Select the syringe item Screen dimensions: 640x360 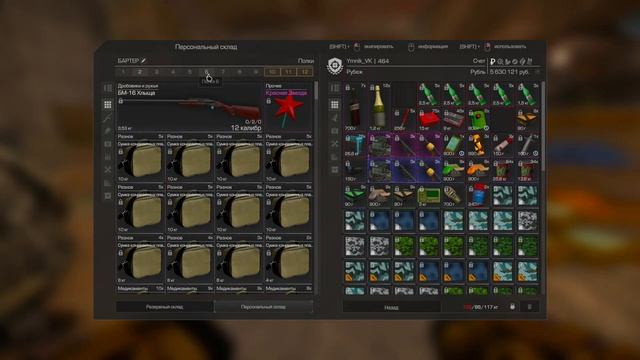point(527,145)
